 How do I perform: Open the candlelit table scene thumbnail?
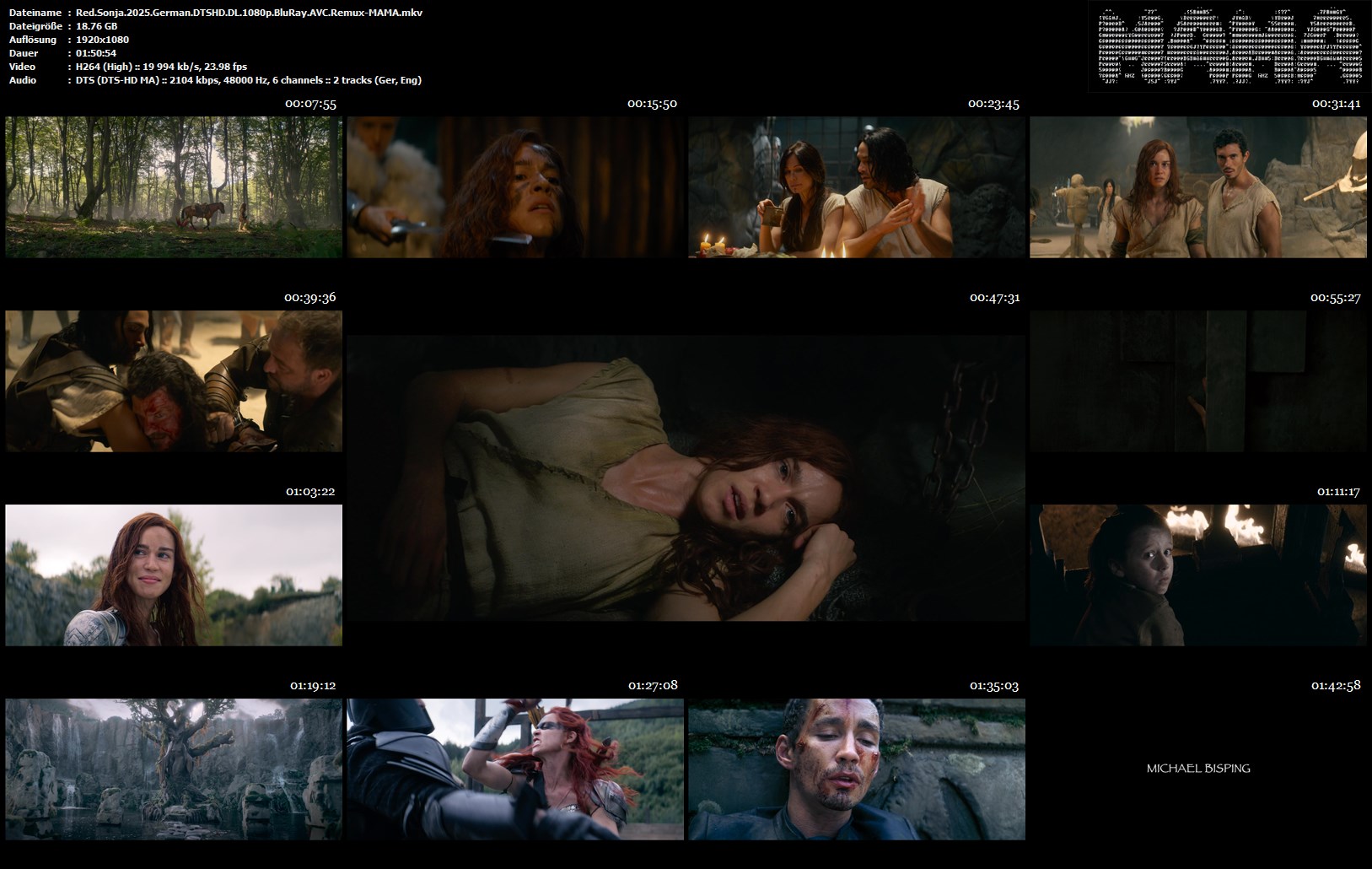(x=857, y=186)
